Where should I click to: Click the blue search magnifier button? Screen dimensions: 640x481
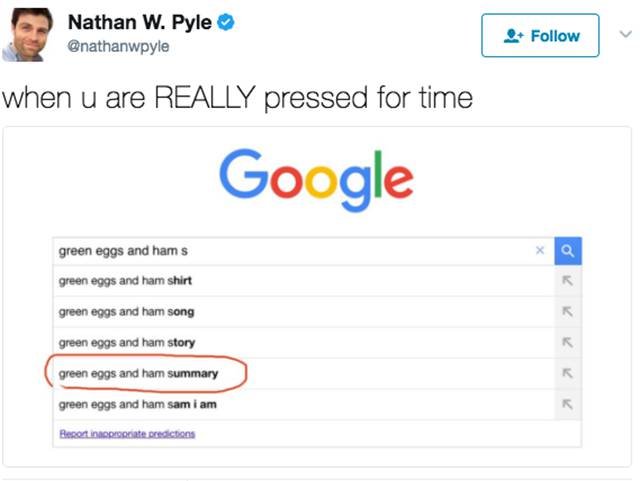[568, 251]
